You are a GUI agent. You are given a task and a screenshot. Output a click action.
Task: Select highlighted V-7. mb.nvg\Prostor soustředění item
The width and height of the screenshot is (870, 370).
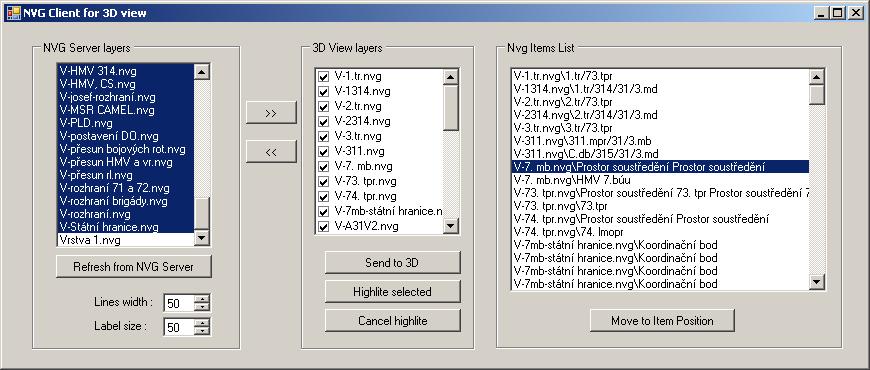(x=660, y=167)
